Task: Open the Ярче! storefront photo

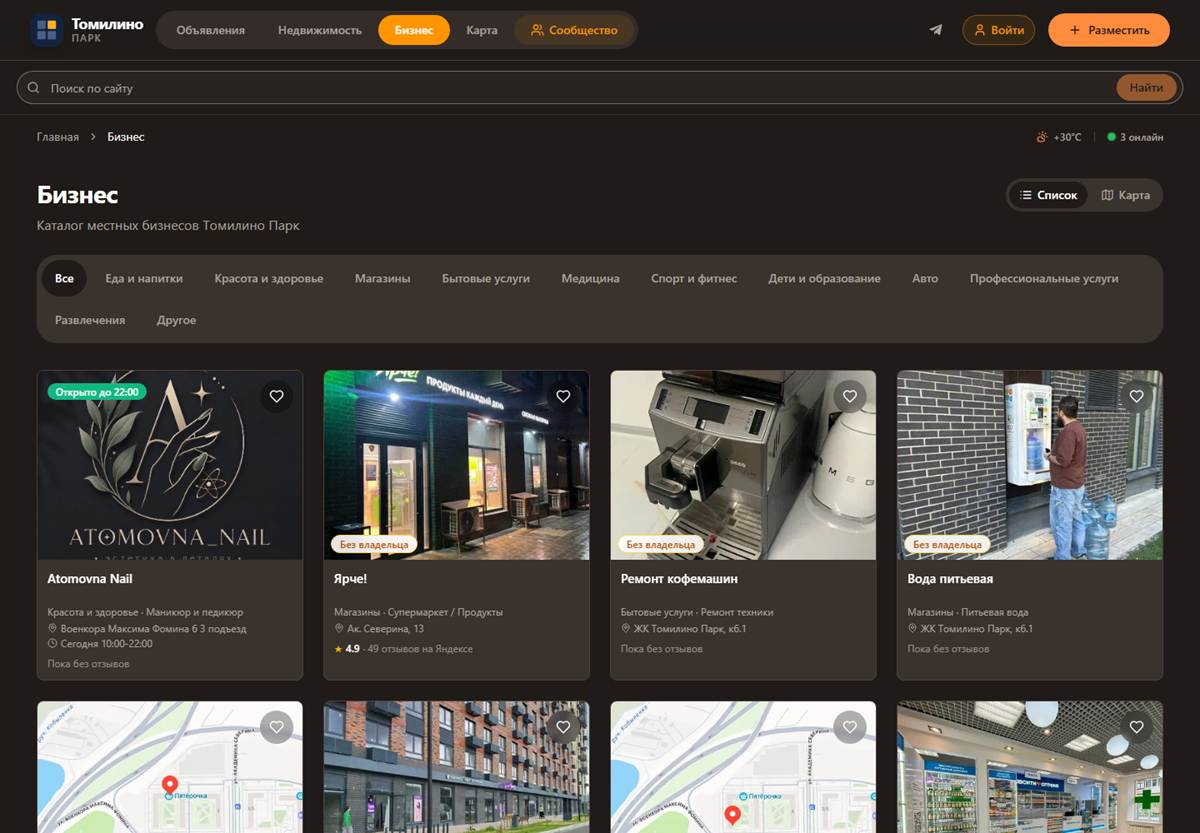Action: point(457,465)
